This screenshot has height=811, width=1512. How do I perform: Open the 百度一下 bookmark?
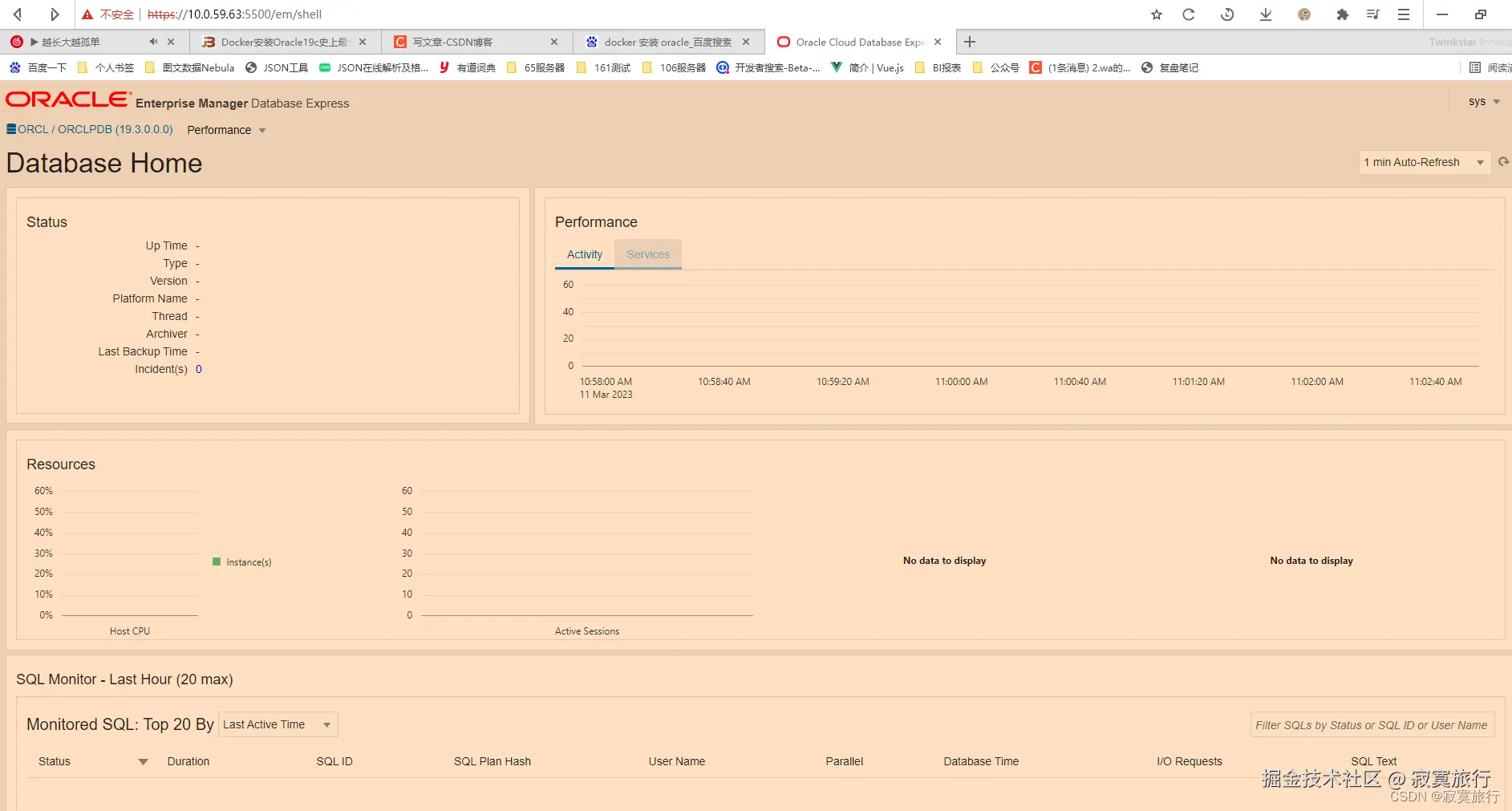pos(39,67)
